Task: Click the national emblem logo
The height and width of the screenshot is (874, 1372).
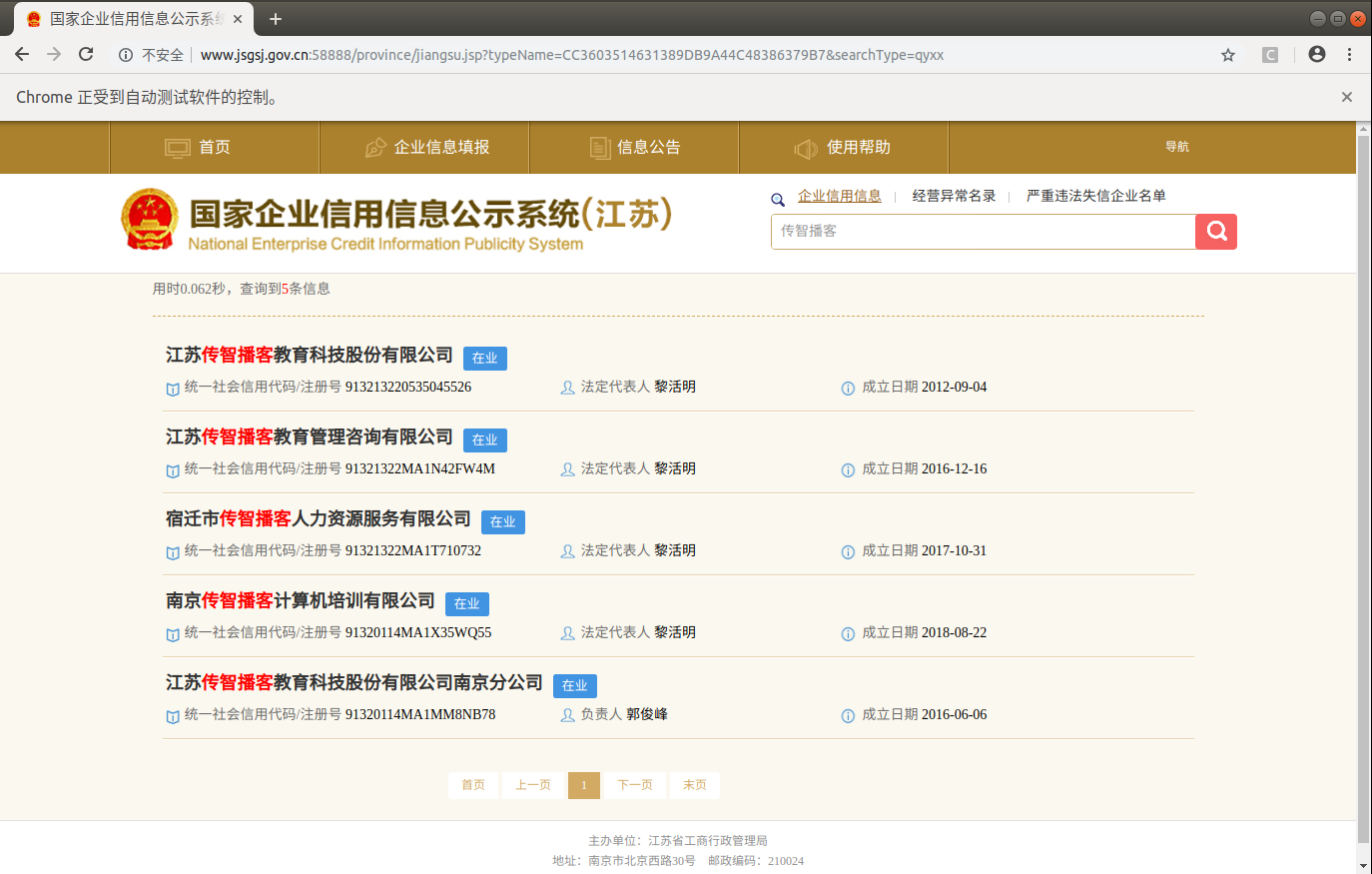Action: [150, 219]
